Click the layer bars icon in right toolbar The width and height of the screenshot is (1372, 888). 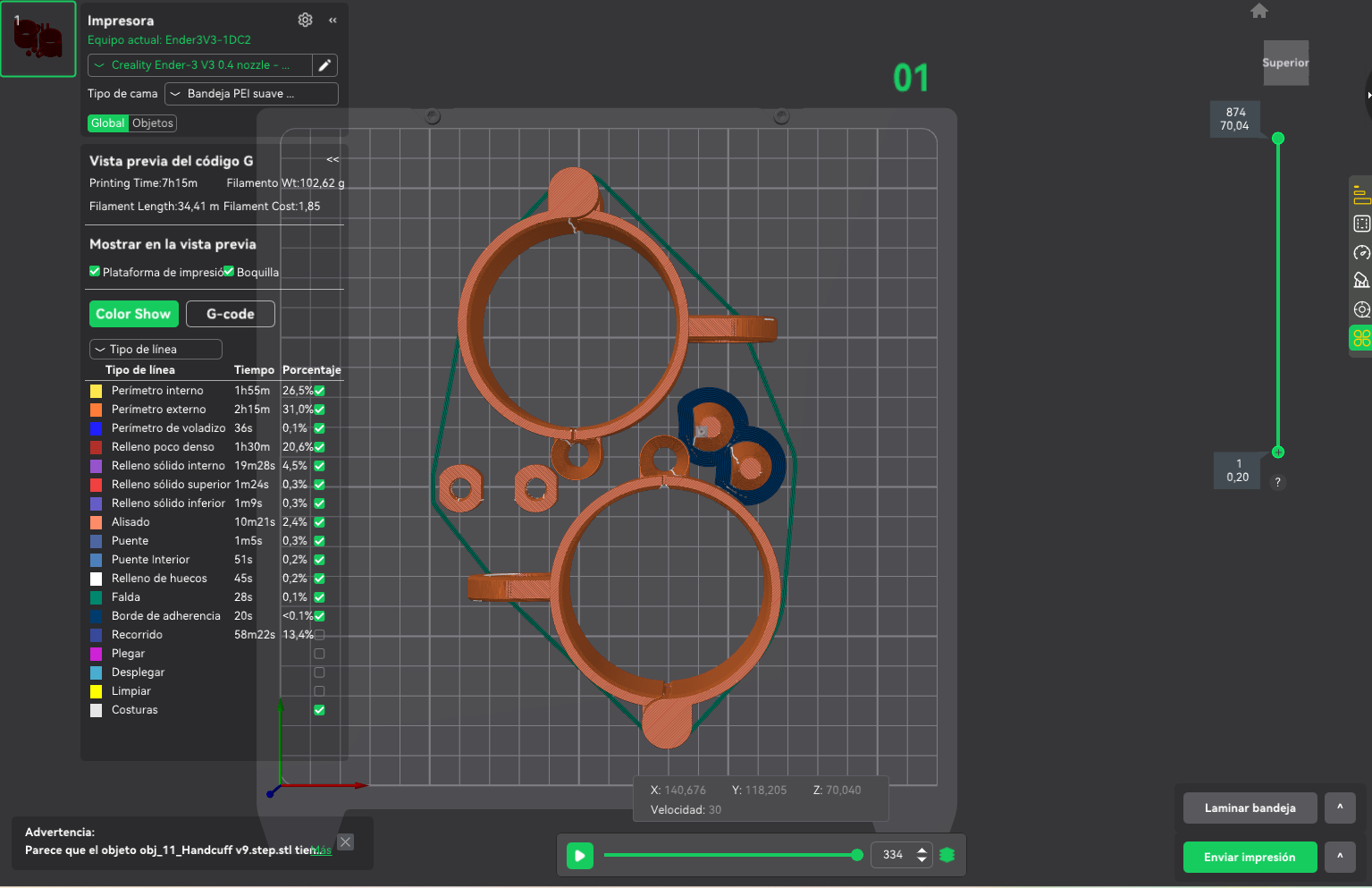tap(1361, 195)
